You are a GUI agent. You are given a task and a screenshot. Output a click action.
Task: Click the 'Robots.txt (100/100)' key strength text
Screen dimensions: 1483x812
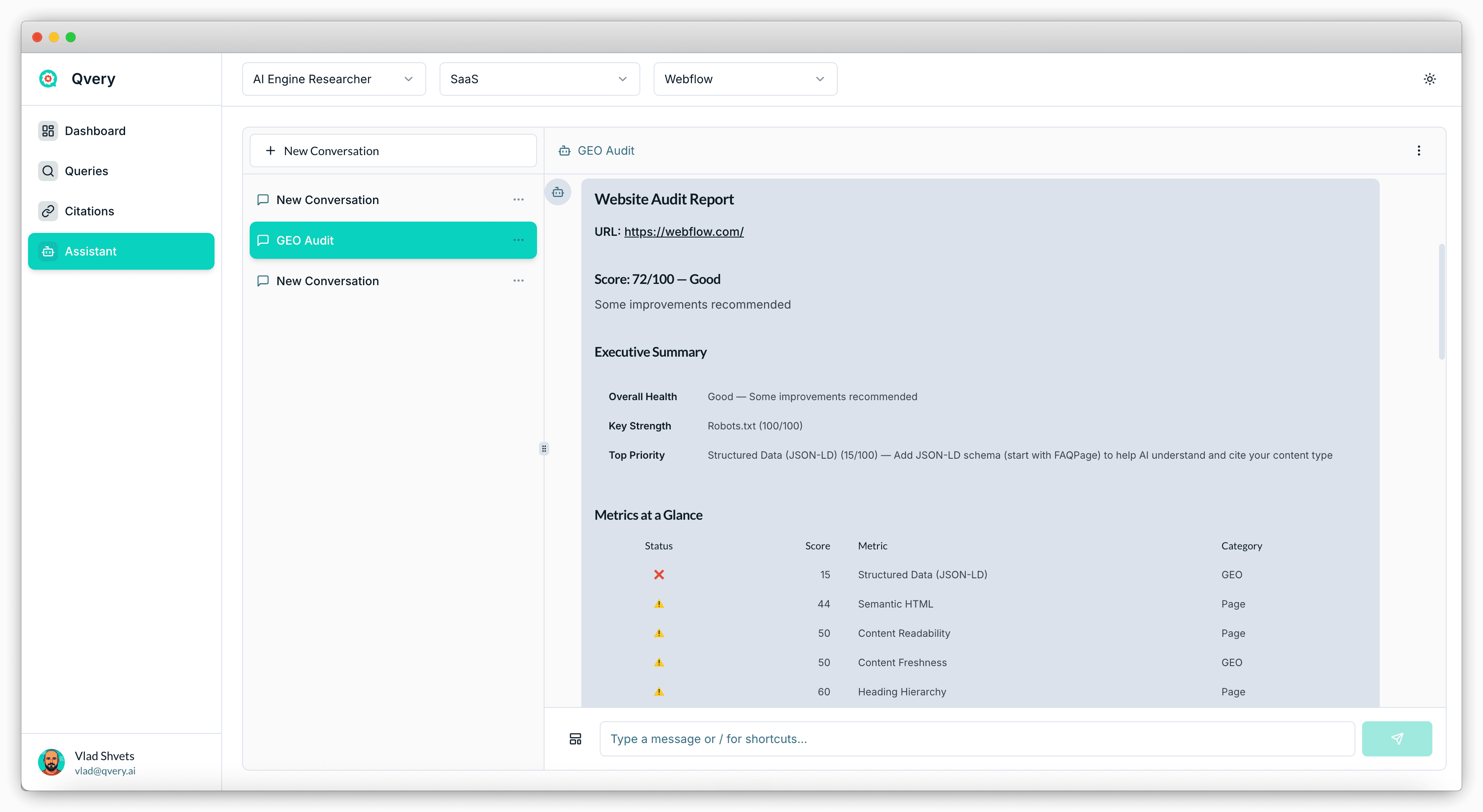pyautogui.click(x=755, y=426)
